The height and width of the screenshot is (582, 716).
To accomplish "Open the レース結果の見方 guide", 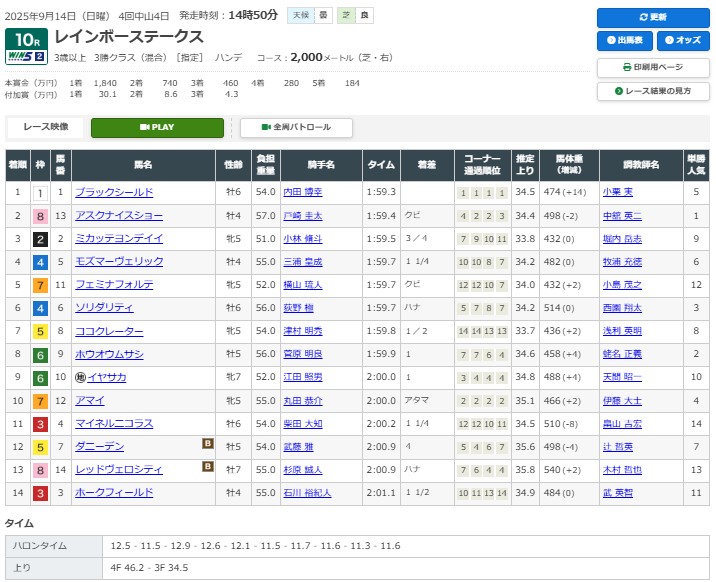I will (x=652, y=91).
